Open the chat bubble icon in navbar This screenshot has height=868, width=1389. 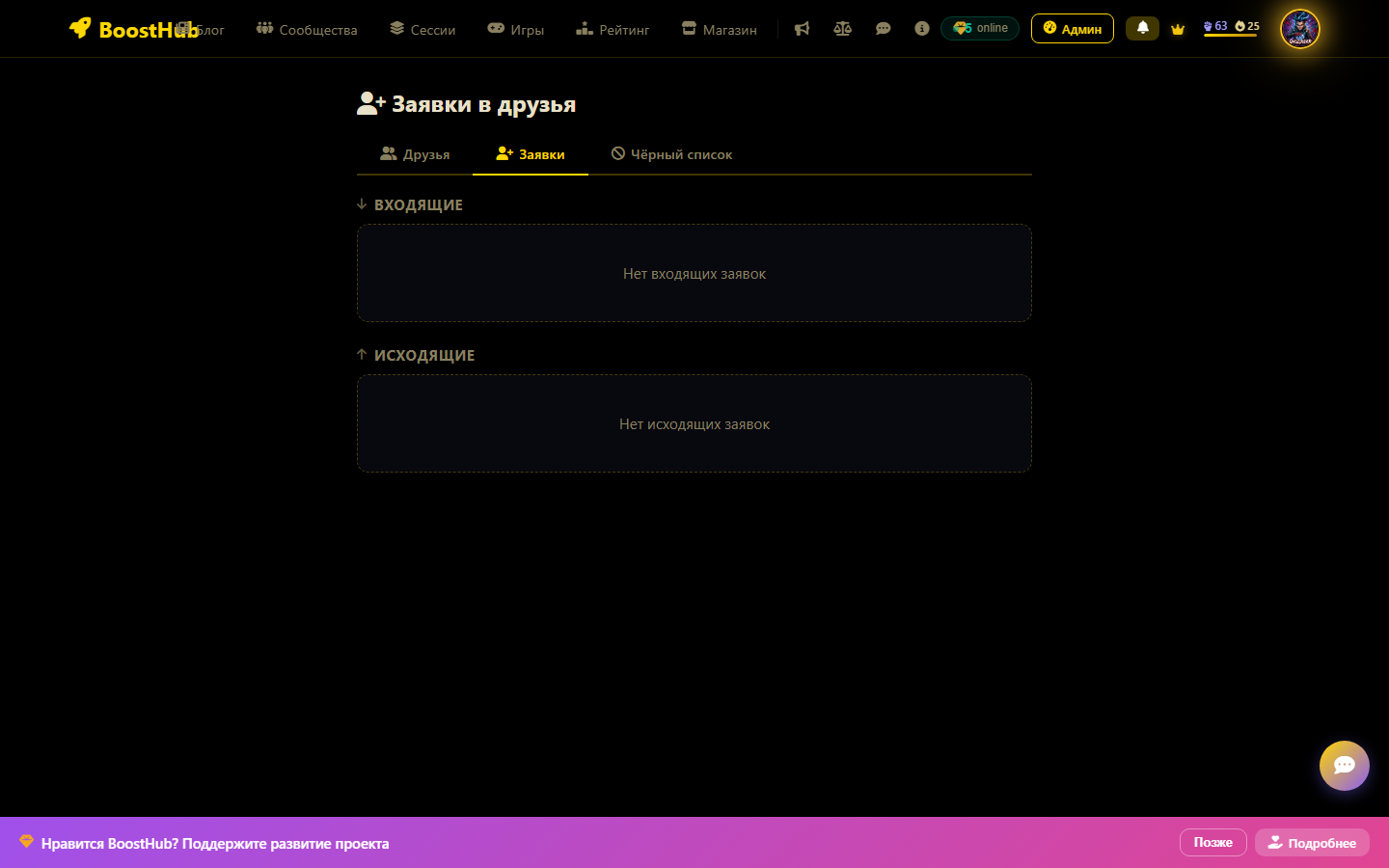(x=883, y=29)
